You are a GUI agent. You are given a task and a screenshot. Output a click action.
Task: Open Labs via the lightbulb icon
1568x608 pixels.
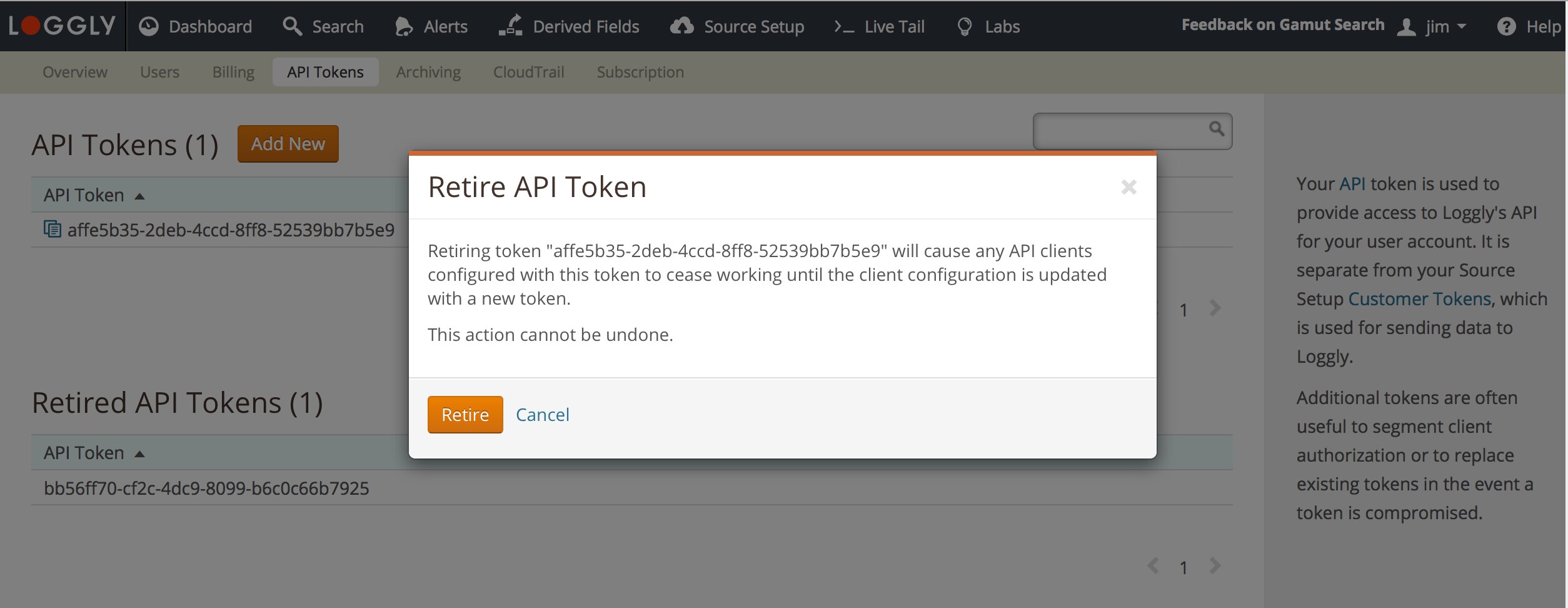coord(988,26)
